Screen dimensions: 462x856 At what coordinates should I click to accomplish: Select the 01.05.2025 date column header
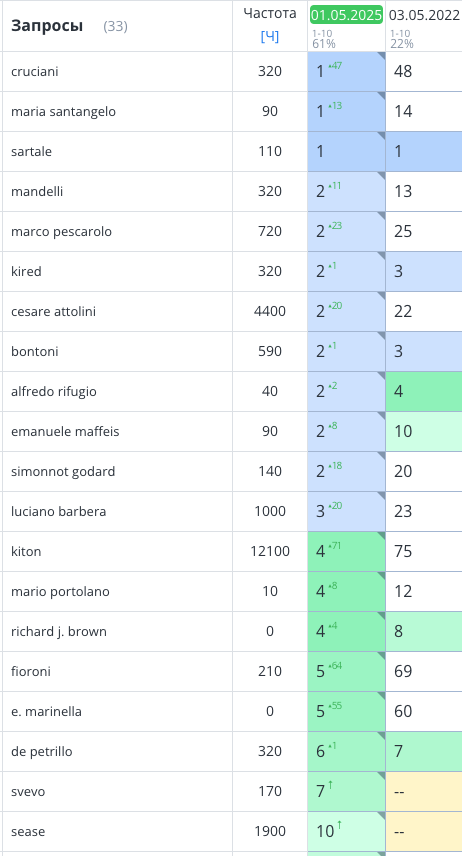[346, 15]
